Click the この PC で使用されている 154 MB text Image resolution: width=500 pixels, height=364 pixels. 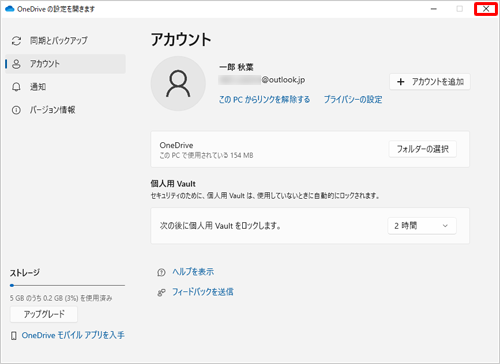point(206,155)
